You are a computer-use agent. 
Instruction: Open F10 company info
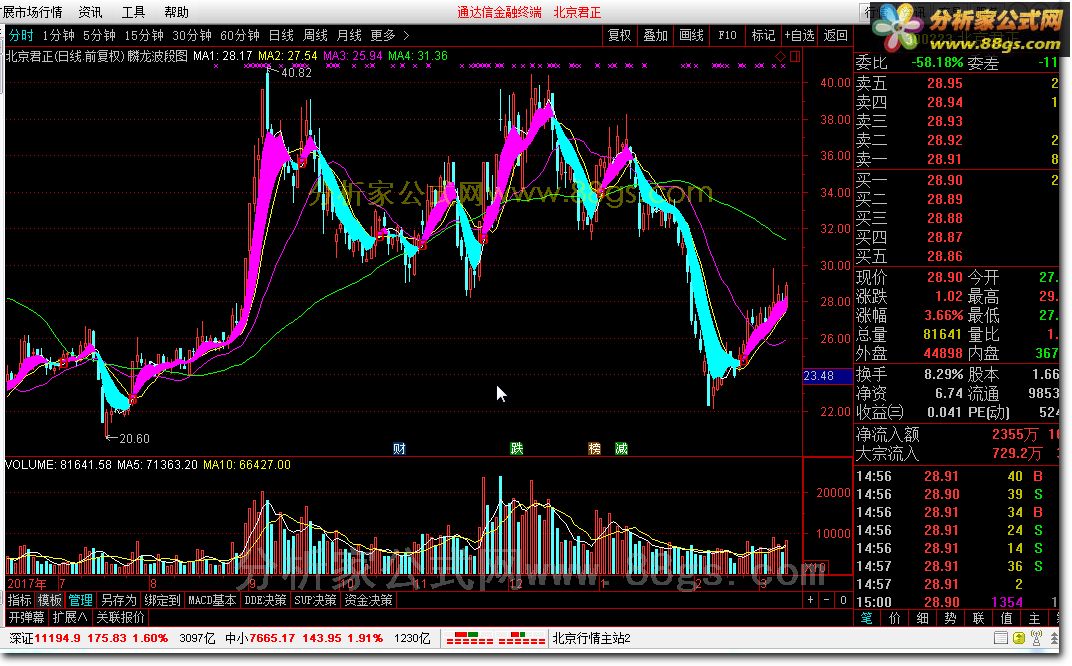point(727,36)
